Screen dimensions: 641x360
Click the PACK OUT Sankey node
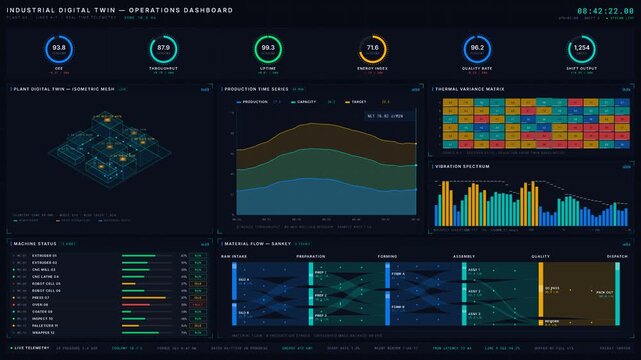point(617,294)
